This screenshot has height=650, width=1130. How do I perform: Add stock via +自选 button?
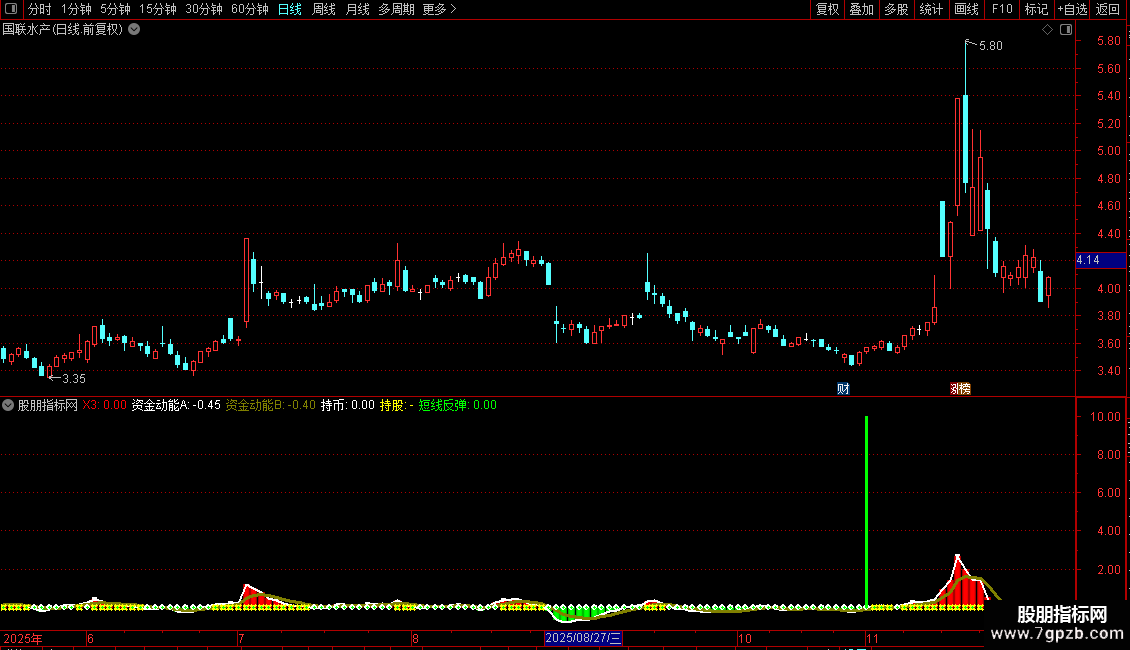pyautogui.click(x=1072, y=9)
